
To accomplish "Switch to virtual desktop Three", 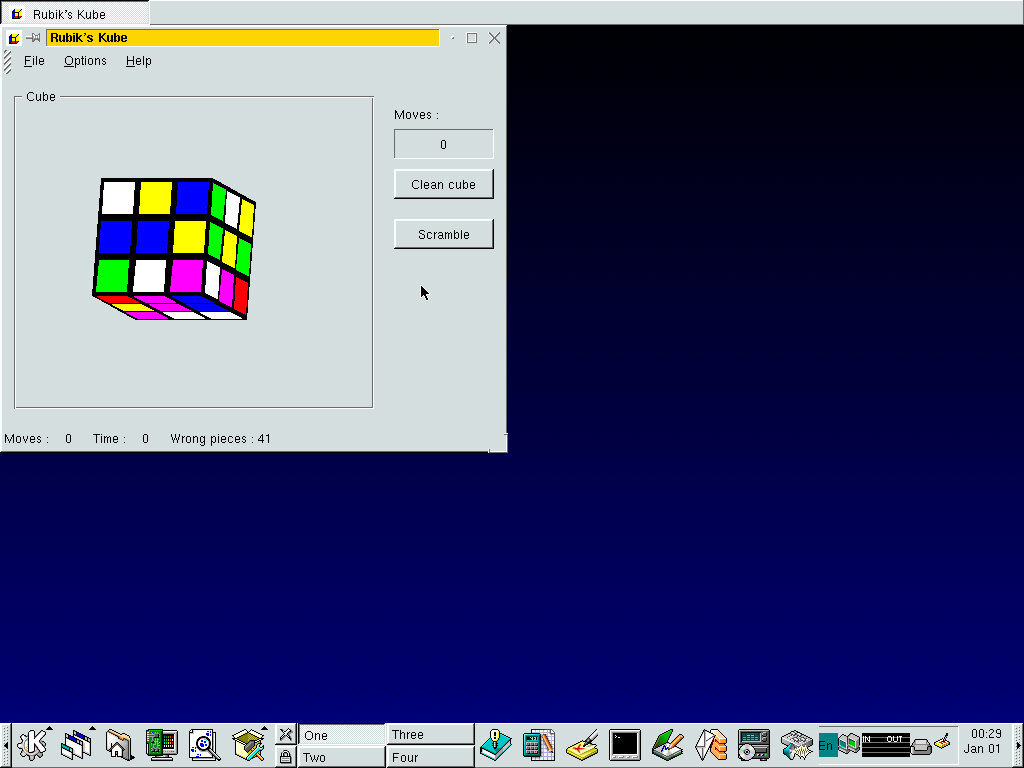I will [x=430, y=734].
